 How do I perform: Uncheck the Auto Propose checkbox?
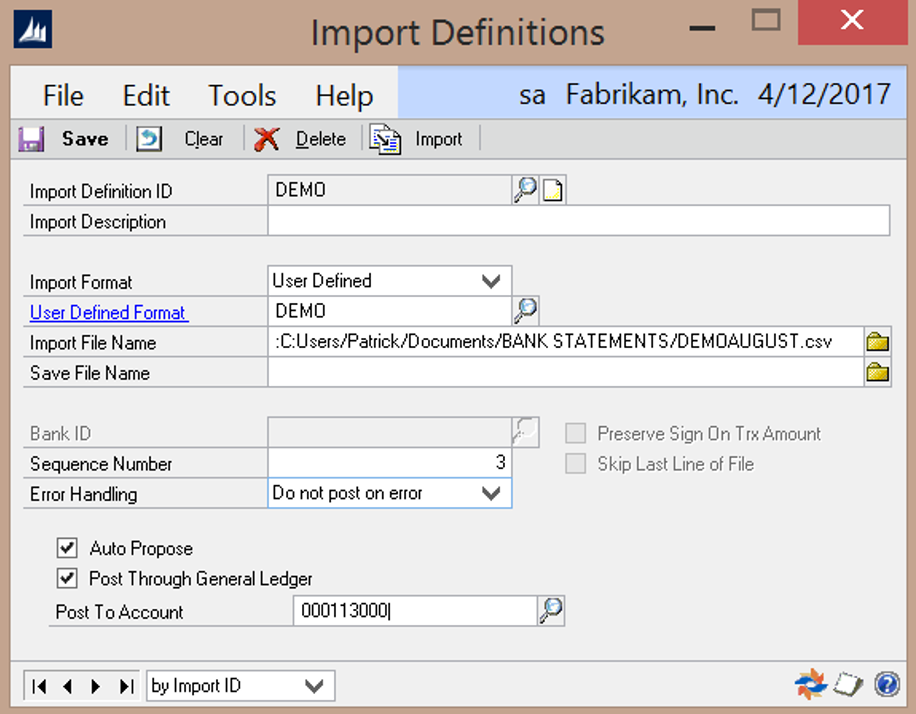click(x=67, y=548)
